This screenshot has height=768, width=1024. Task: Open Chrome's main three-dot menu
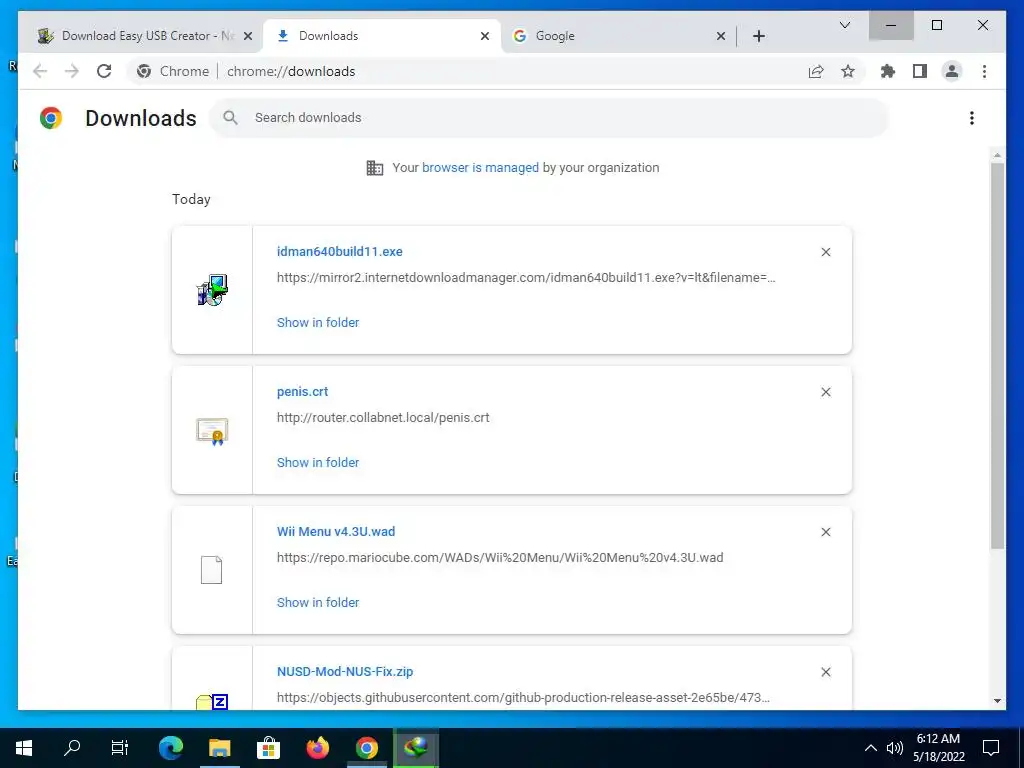pos(984,71)
